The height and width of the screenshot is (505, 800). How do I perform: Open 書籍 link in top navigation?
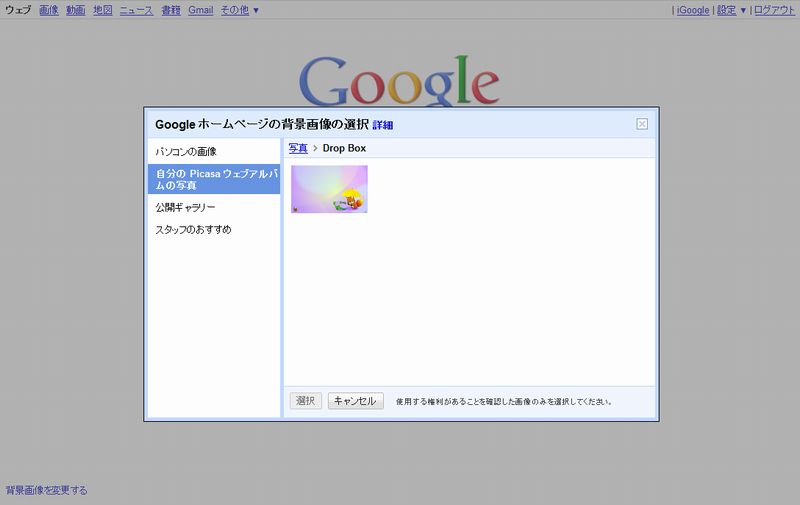(171, 10)
